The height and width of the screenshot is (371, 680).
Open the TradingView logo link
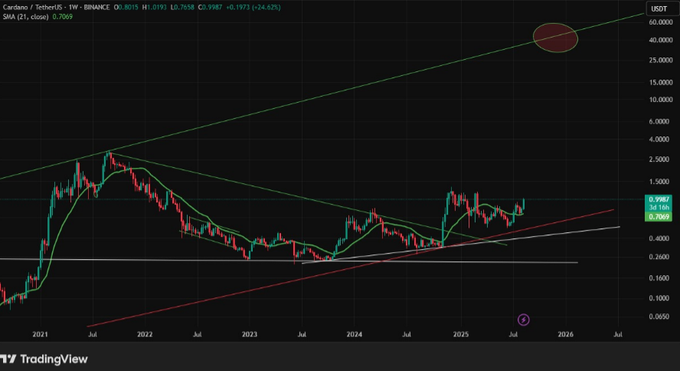pyautogui.click(x=44, y=359)
